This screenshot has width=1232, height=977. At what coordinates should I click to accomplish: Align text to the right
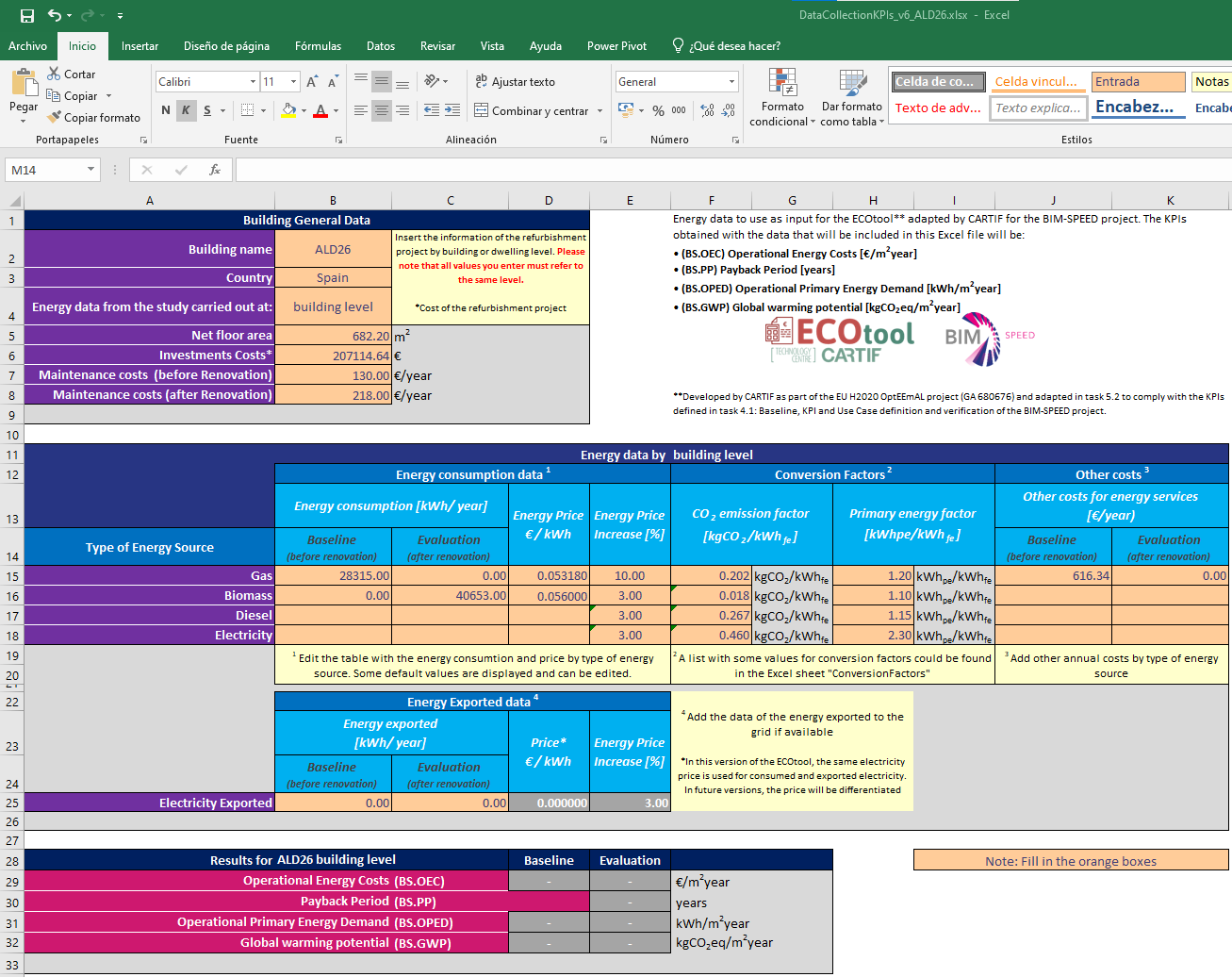pyautogui.click(x=402, y=110)
